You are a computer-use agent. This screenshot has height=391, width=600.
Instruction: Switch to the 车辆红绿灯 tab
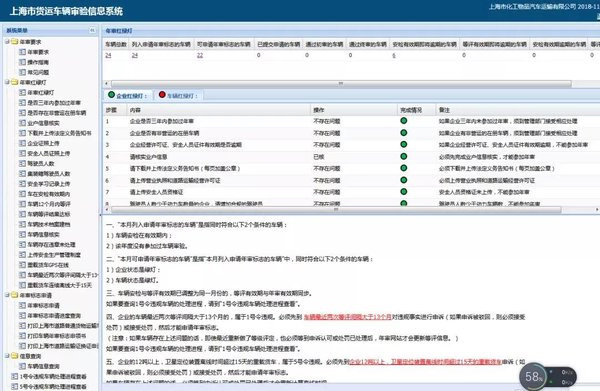click(x=178, y=95)
